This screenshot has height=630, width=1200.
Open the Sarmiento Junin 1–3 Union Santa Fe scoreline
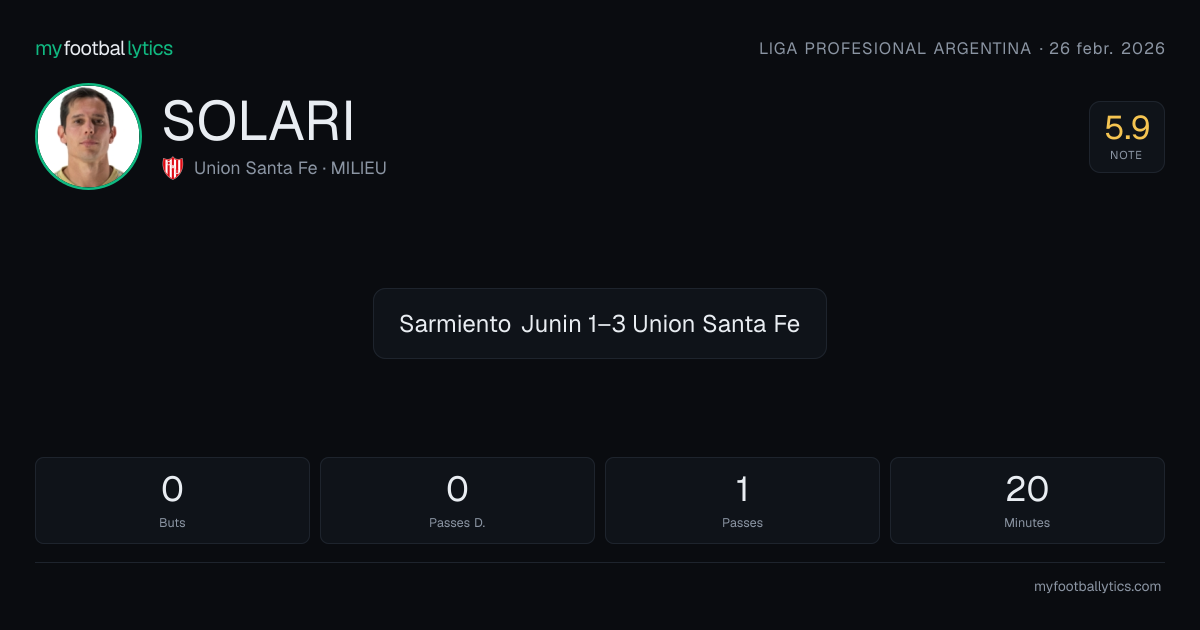[600, 323]
